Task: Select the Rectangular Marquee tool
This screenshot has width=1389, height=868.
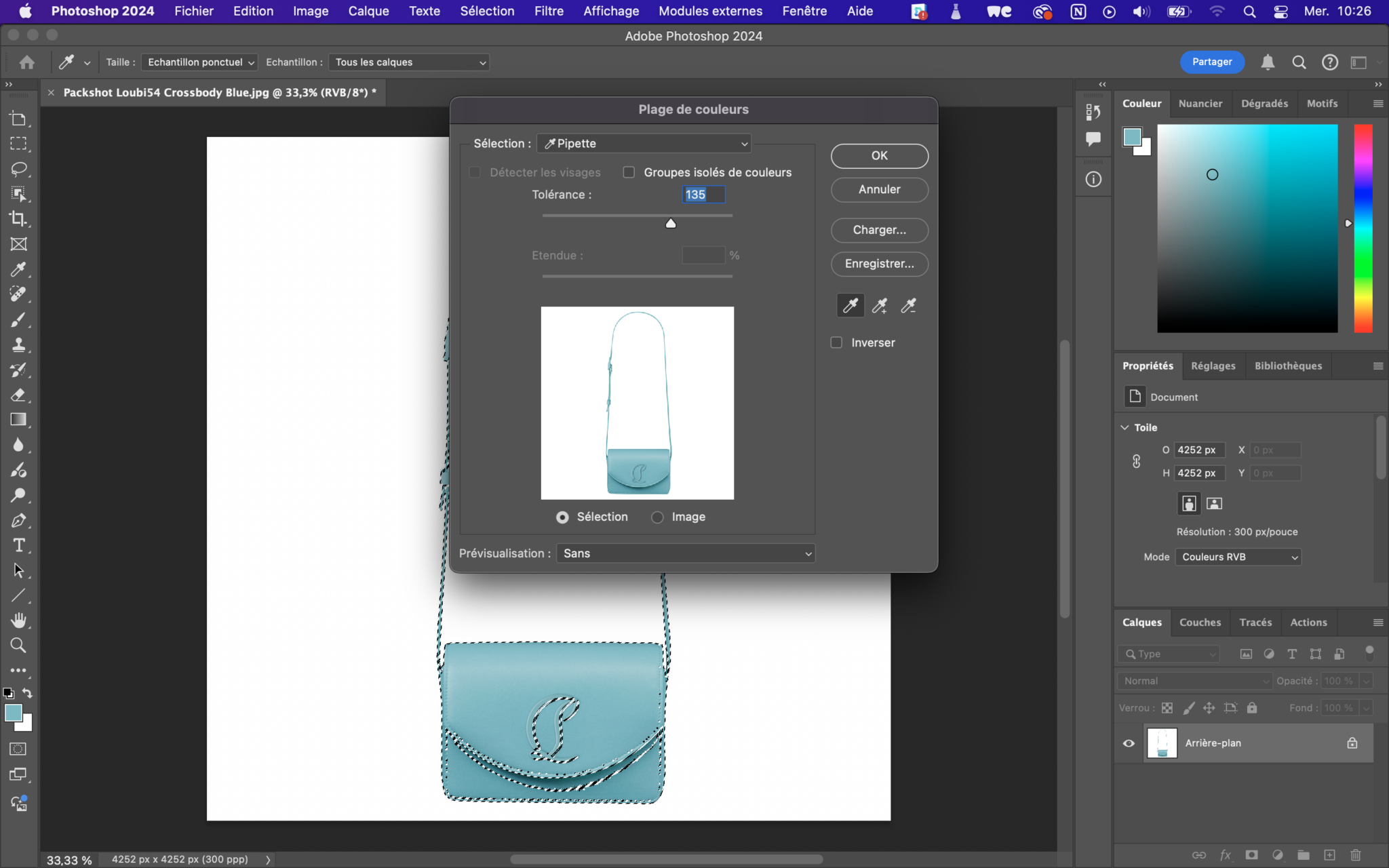Action: tap(18, 144)
